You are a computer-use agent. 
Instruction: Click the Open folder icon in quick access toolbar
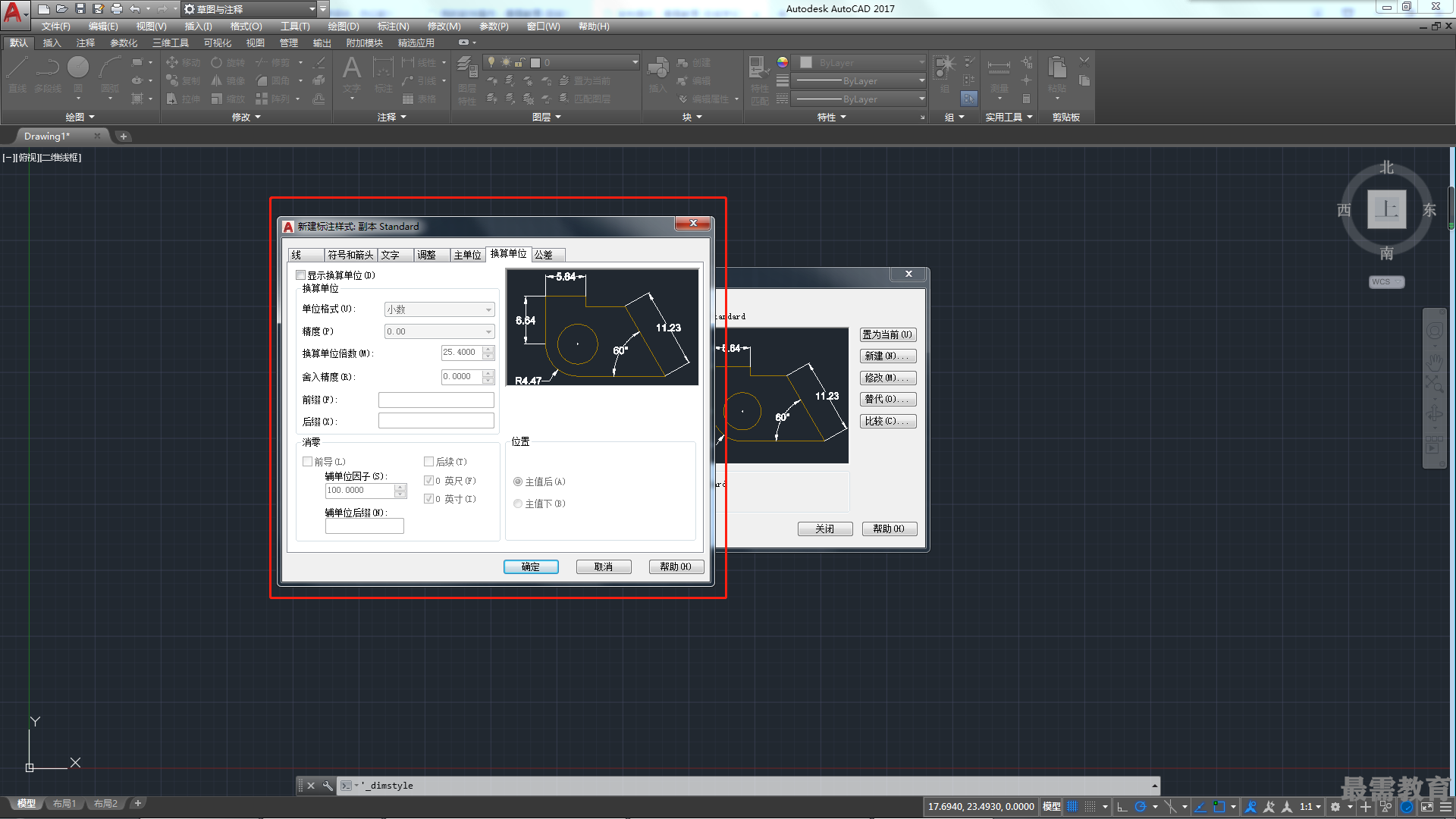[x=61, y=9]
